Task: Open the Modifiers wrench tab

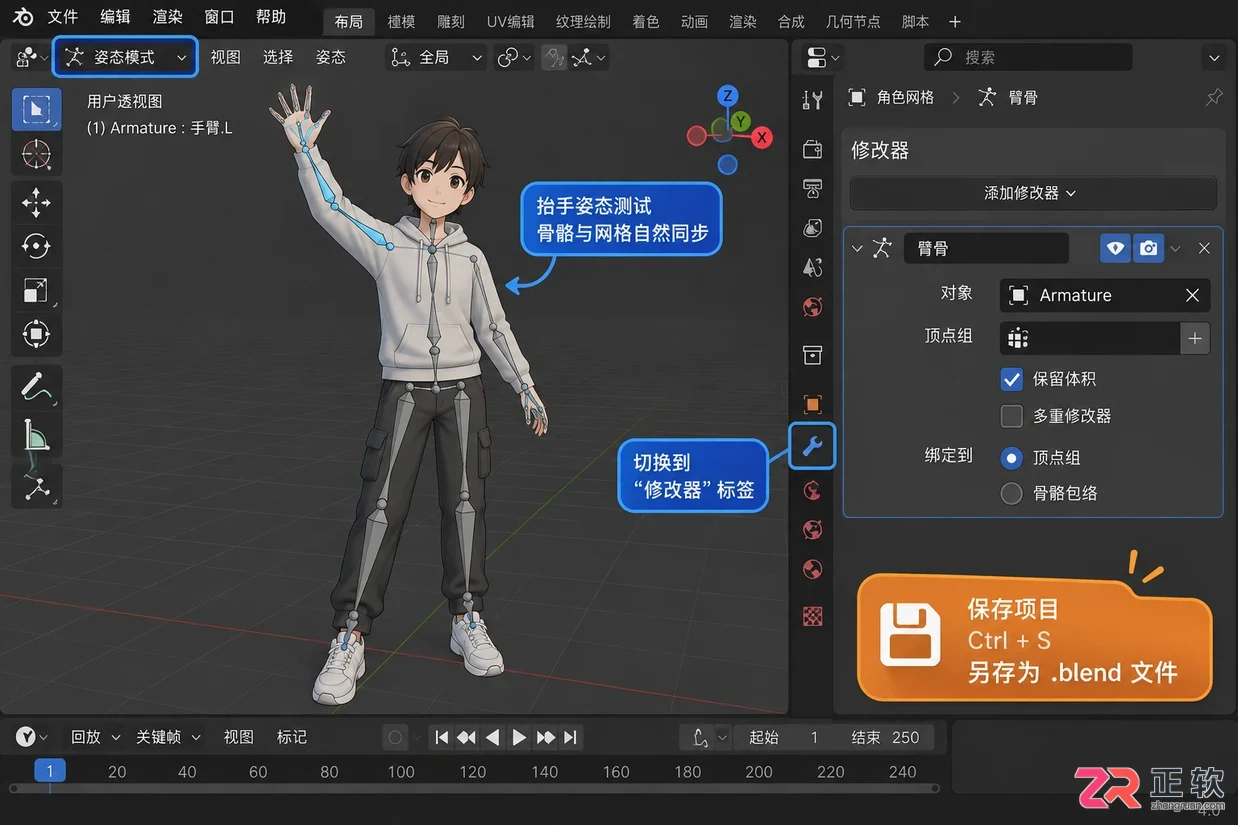Action: pos(812,446)
